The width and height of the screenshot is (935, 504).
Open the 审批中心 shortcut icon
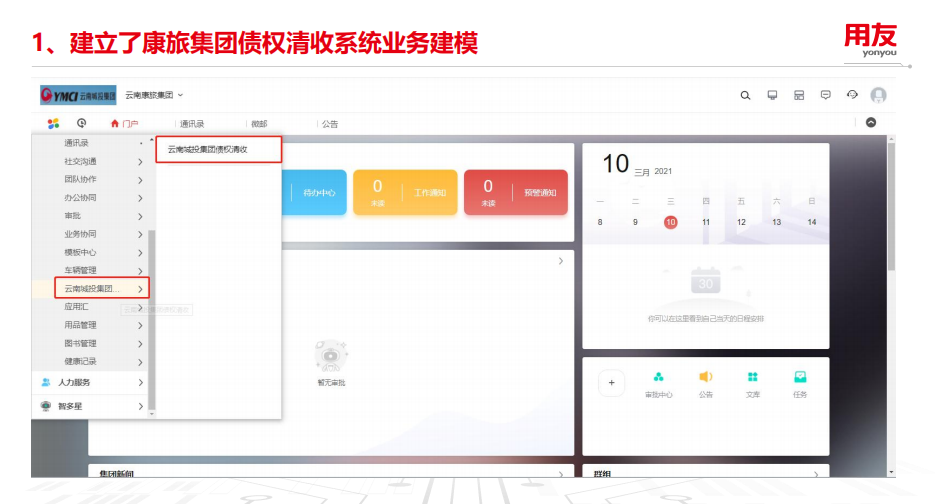point(658,377)
